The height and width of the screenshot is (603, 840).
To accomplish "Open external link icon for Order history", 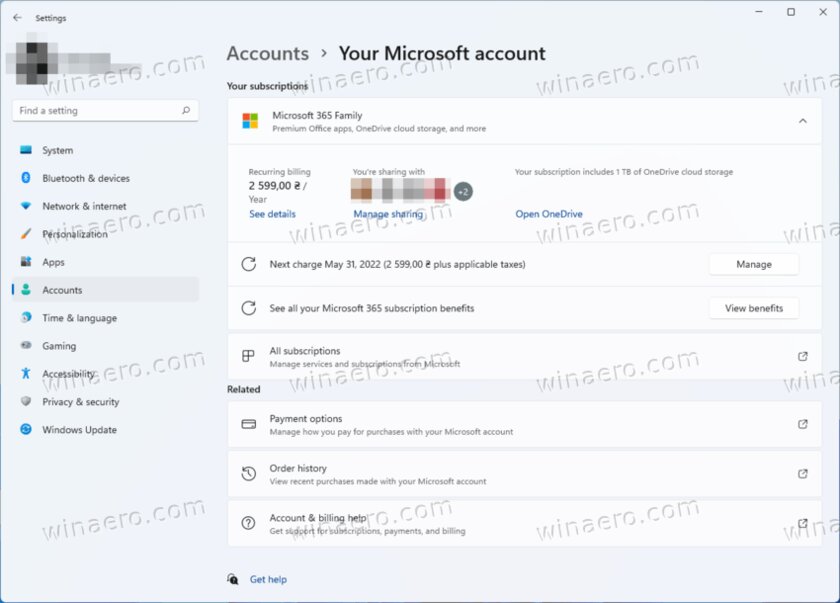I will [x=802, y=473].
